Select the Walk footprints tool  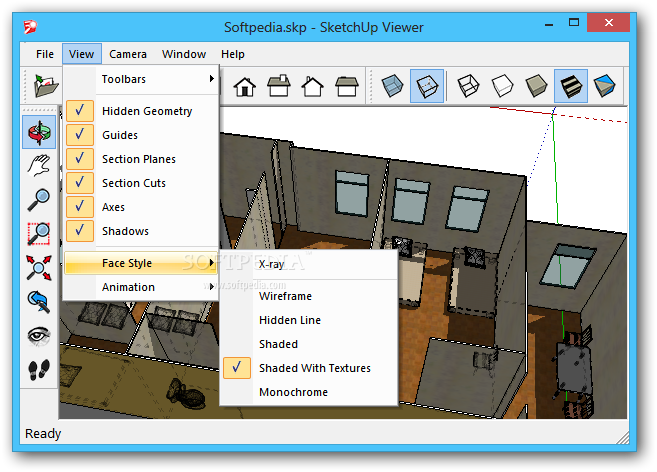39,370
